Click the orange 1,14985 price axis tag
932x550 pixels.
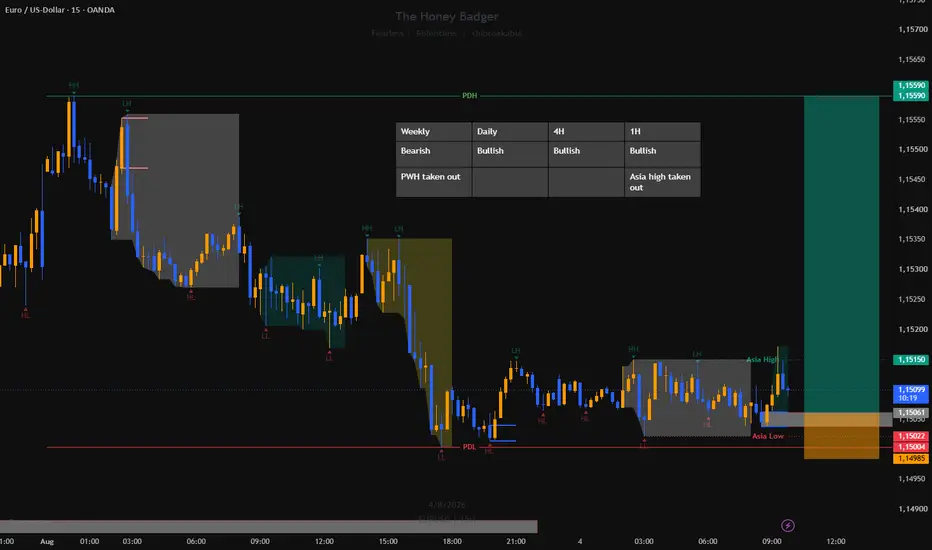911,458
